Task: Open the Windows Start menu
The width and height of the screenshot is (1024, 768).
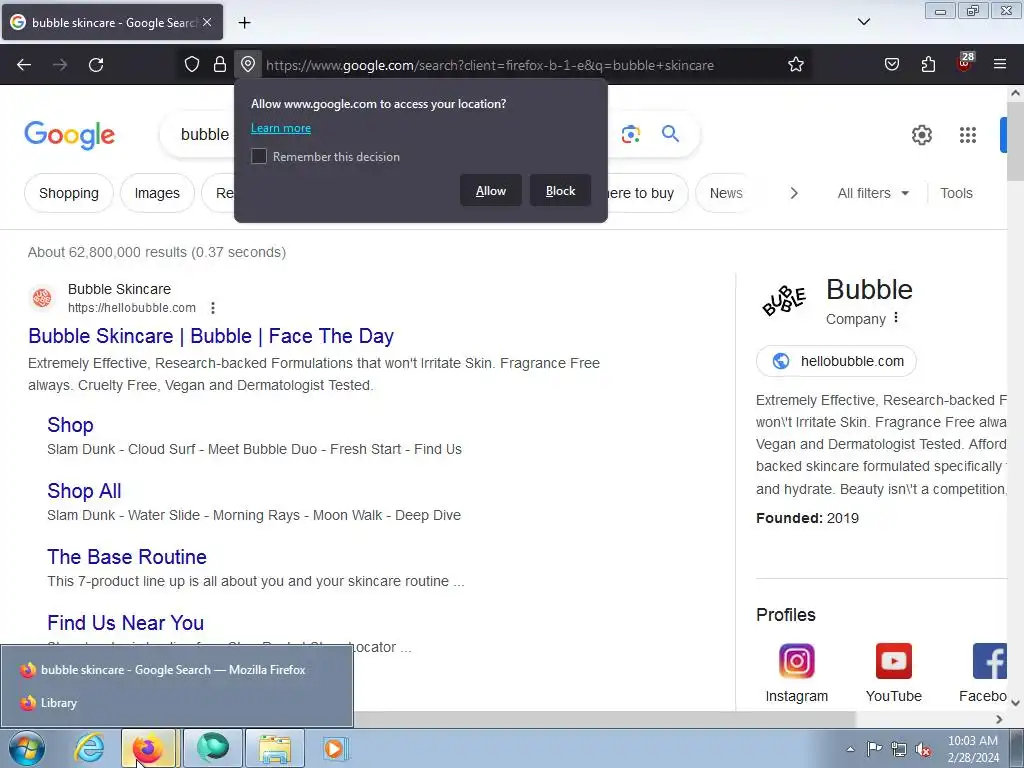Action: [x=27, y=748]
